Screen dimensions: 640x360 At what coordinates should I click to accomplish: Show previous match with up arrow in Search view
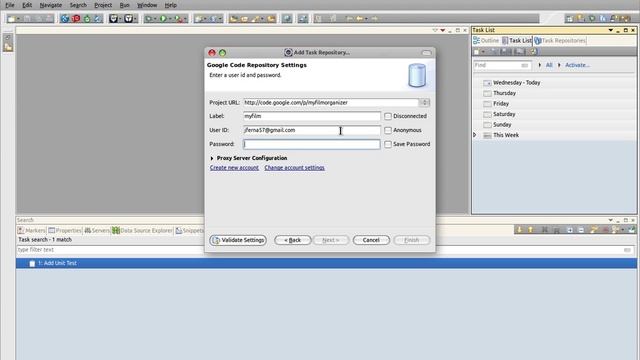[x=530, y=230]
